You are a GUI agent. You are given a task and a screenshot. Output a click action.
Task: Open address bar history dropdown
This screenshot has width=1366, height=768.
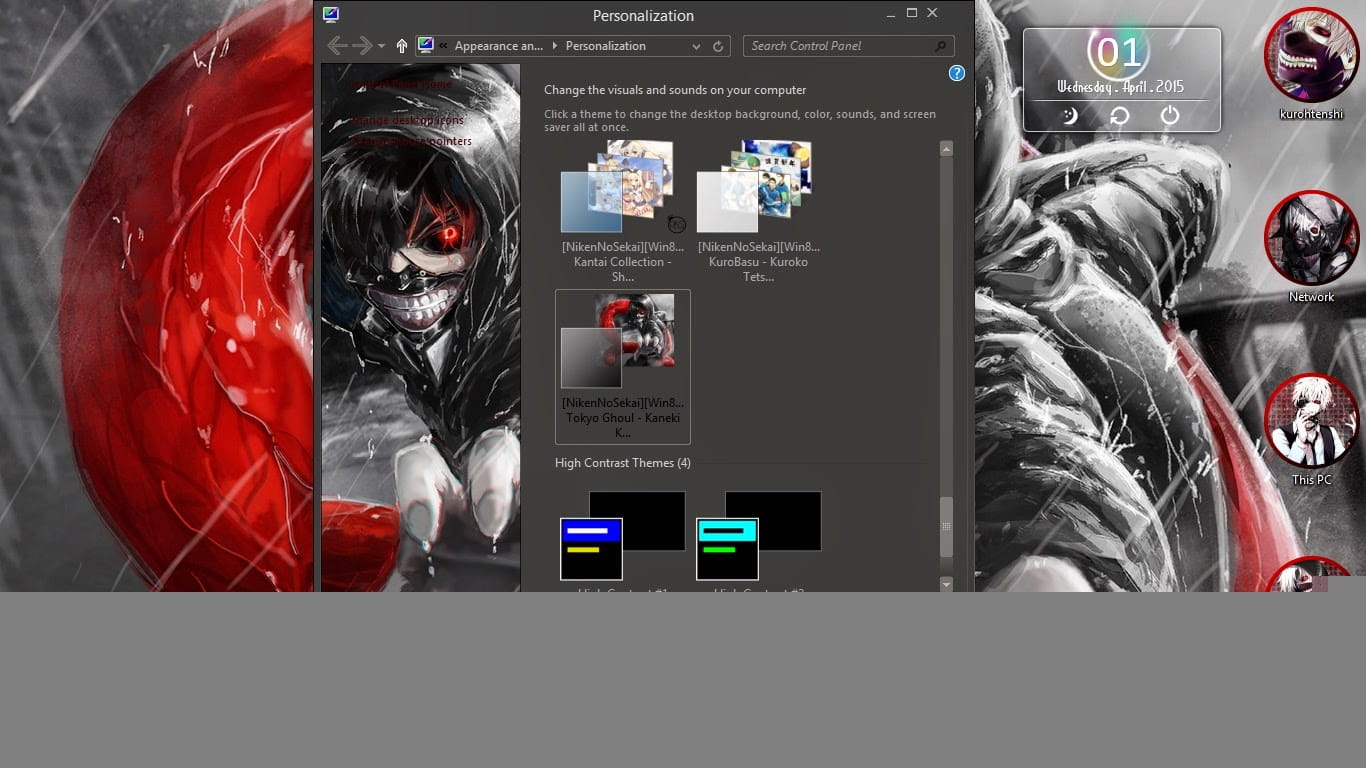click(x=697, y=47)
